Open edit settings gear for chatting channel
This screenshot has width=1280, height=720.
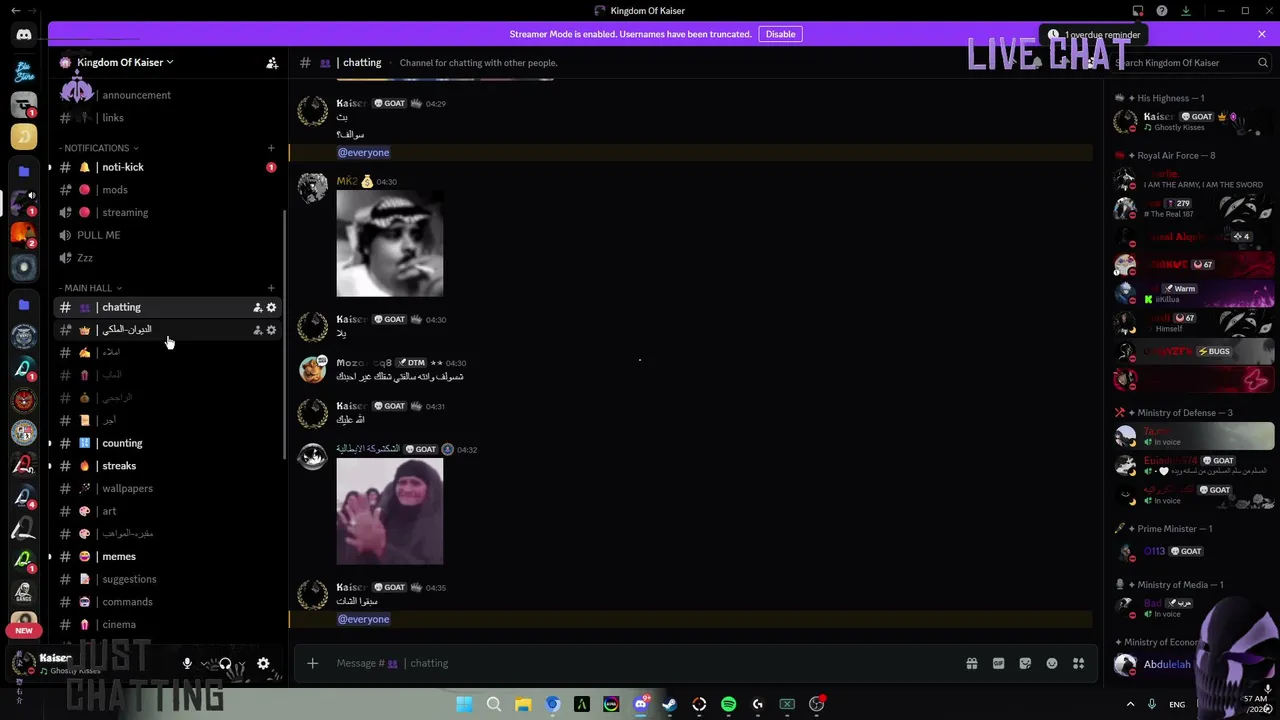(271, 307)
